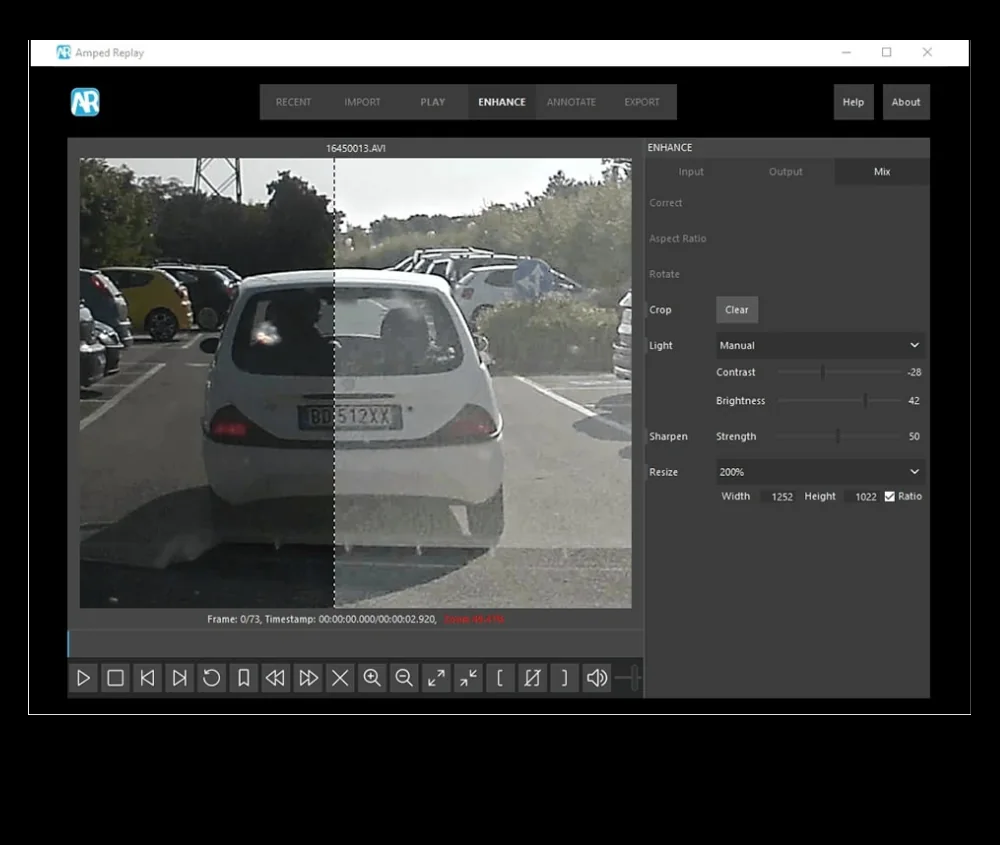Switch to the EXPORT tab

(642, 102)
